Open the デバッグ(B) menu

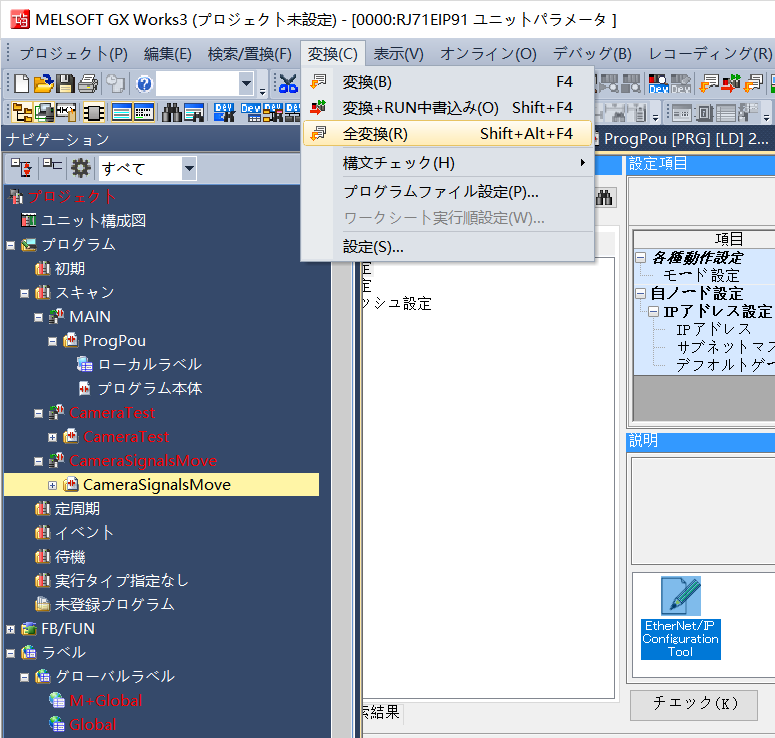592,53
